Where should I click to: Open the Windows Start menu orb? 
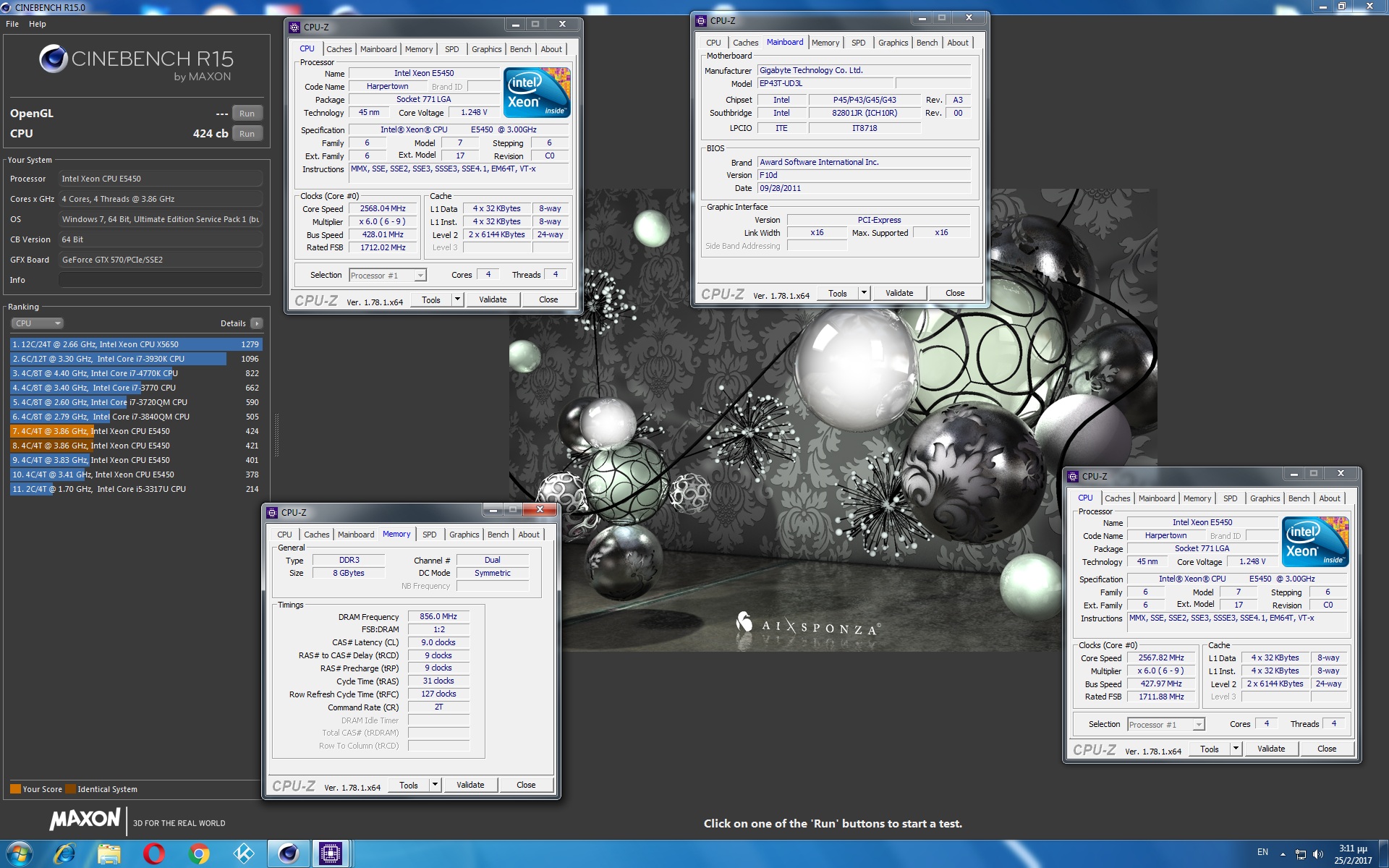pyautogui.click(x=19, y=854)
